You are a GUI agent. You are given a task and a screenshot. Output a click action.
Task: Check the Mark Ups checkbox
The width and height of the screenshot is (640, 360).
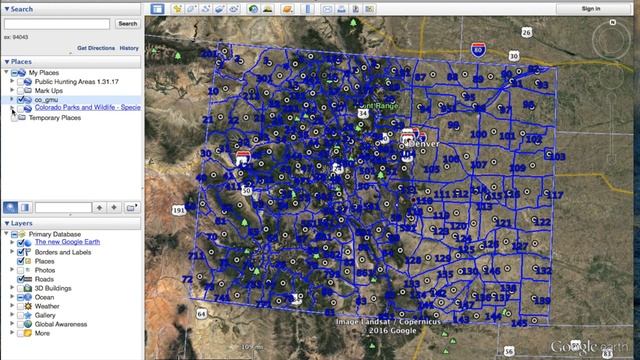coord(20,91)
